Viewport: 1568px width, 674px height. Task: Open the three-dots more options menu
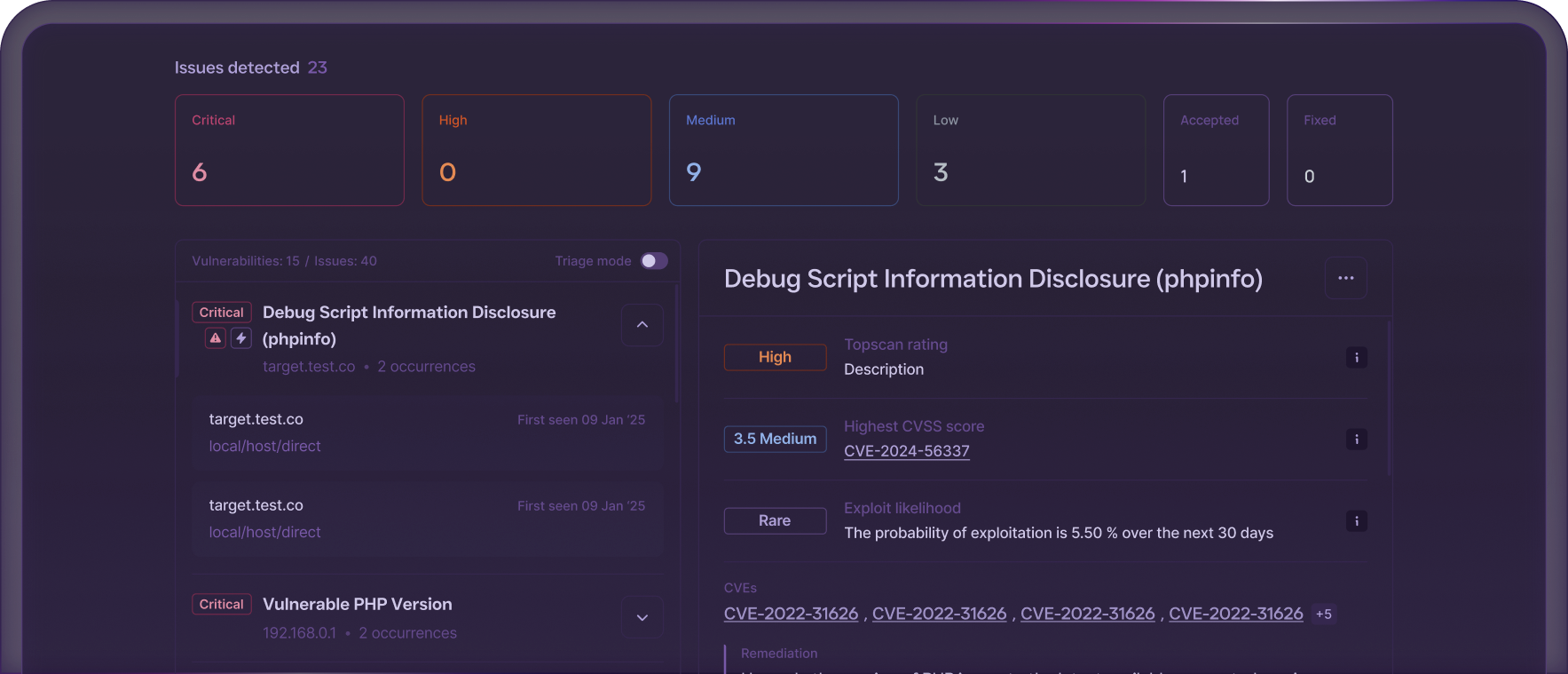(1346, 278)
